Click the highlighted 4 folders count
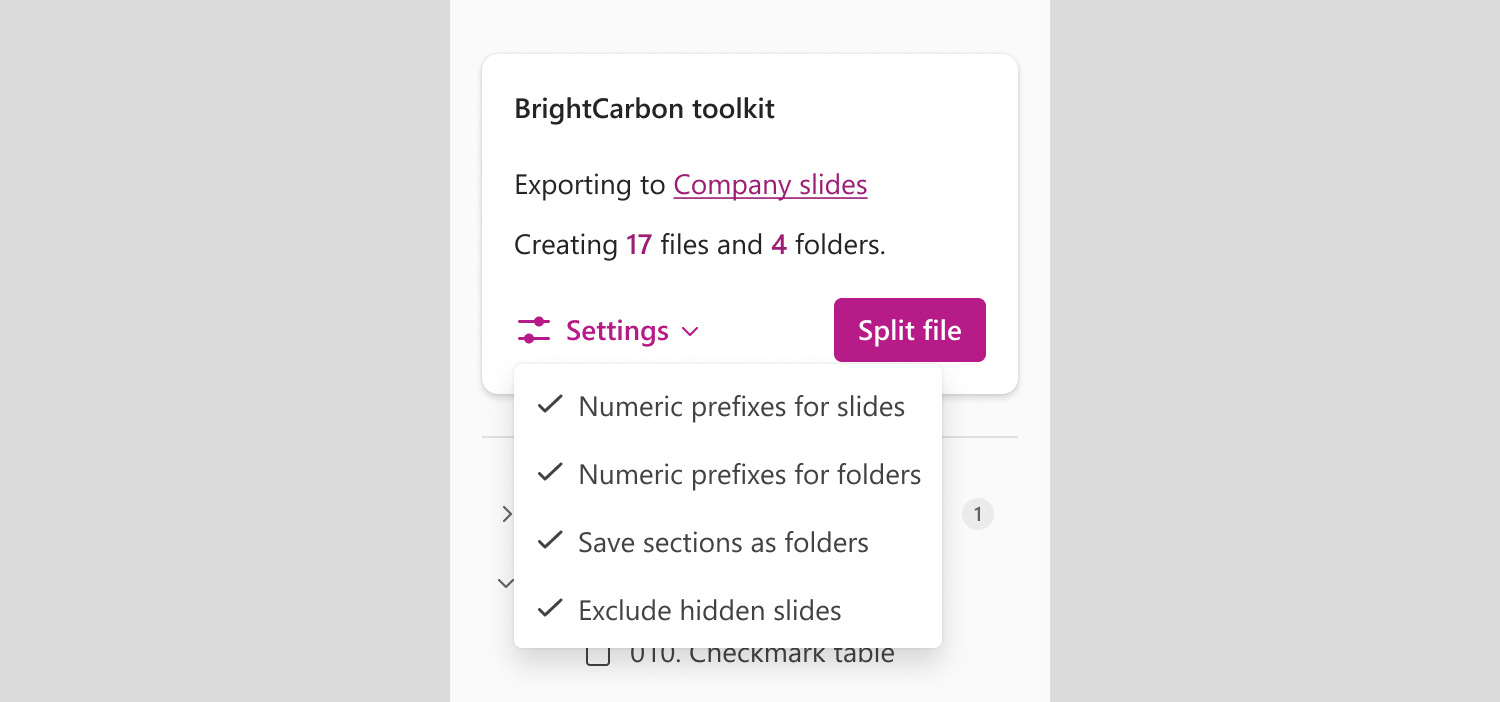1500x702 pixels. [x=778, y=245]
